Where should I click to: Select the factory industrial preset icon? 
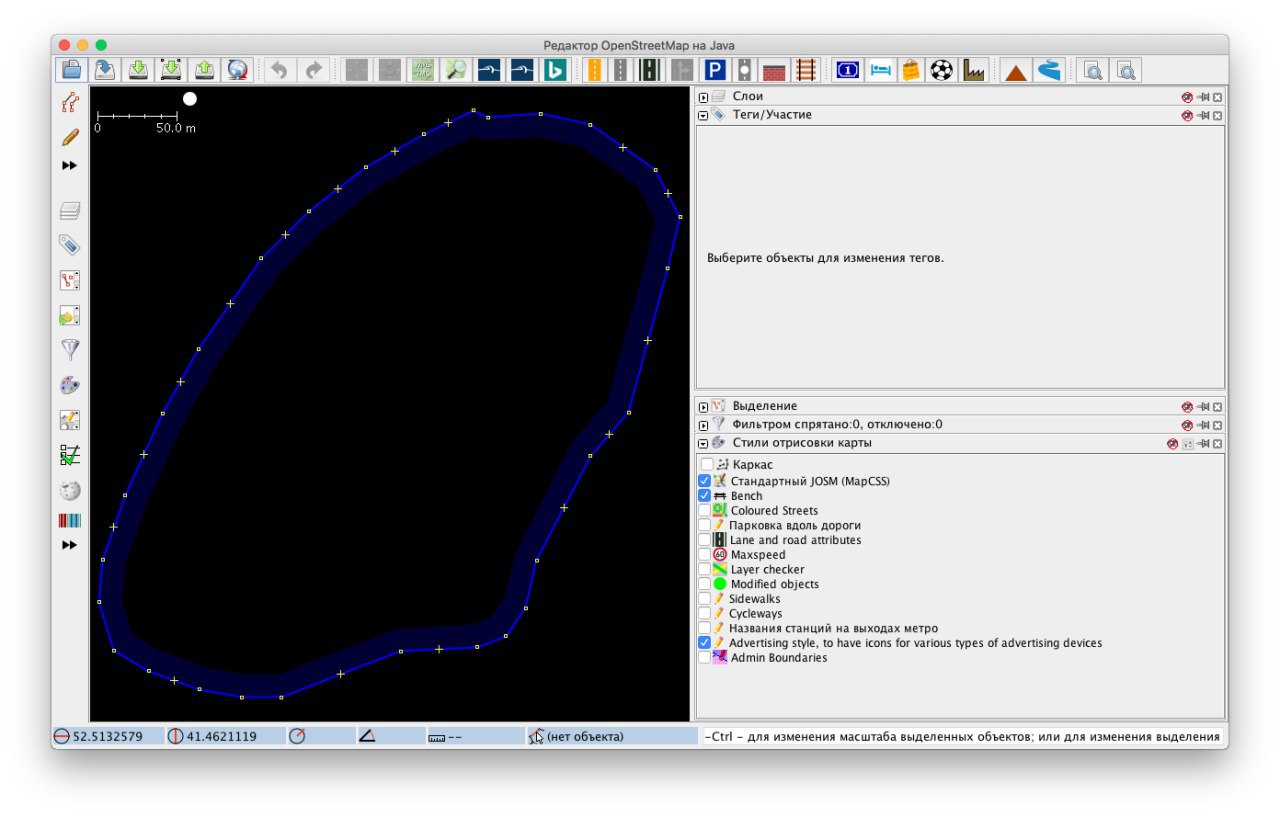[973, 70]
